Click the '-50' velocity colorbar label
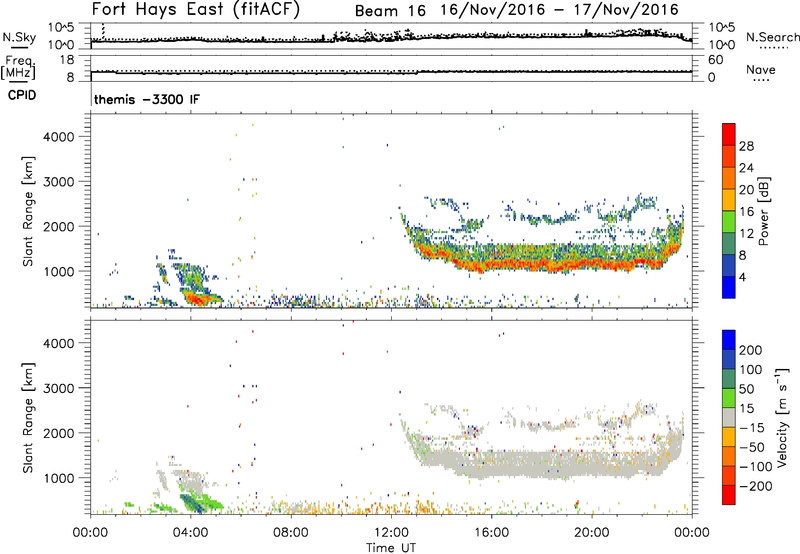800x554 pixels. click(752, 447)
